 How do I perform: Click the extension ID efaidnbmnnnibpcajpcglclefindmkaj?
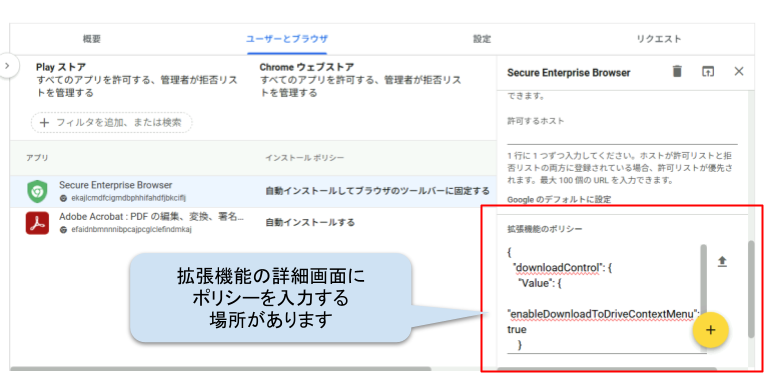(x=131, y=230)
